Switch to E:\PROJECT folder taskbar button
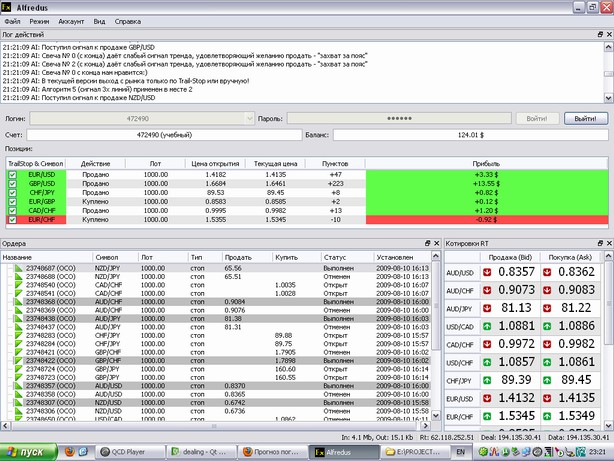 (x=415, y=452)
